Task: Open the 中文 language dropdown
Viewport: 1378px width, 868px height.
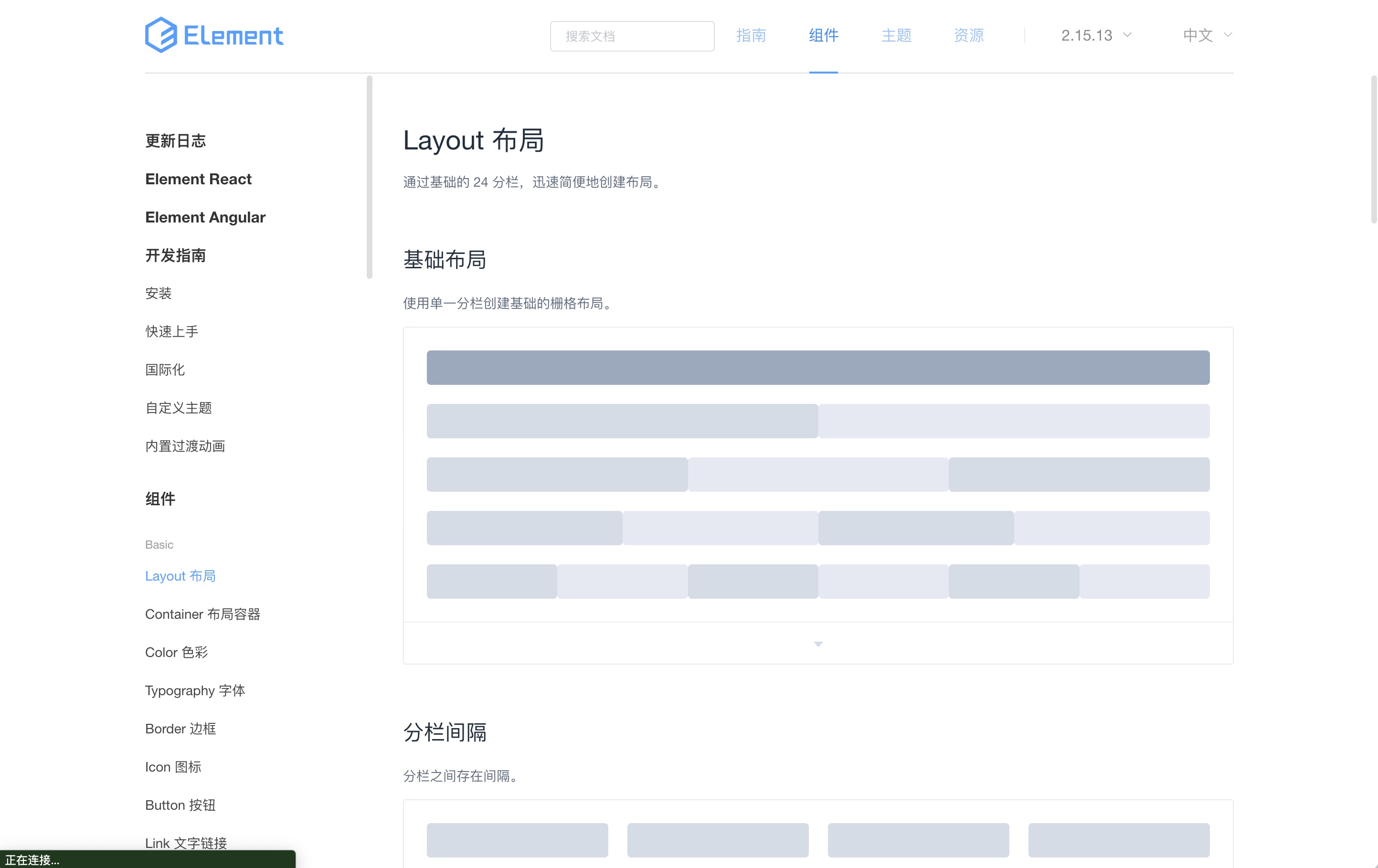Action: 1207,35
